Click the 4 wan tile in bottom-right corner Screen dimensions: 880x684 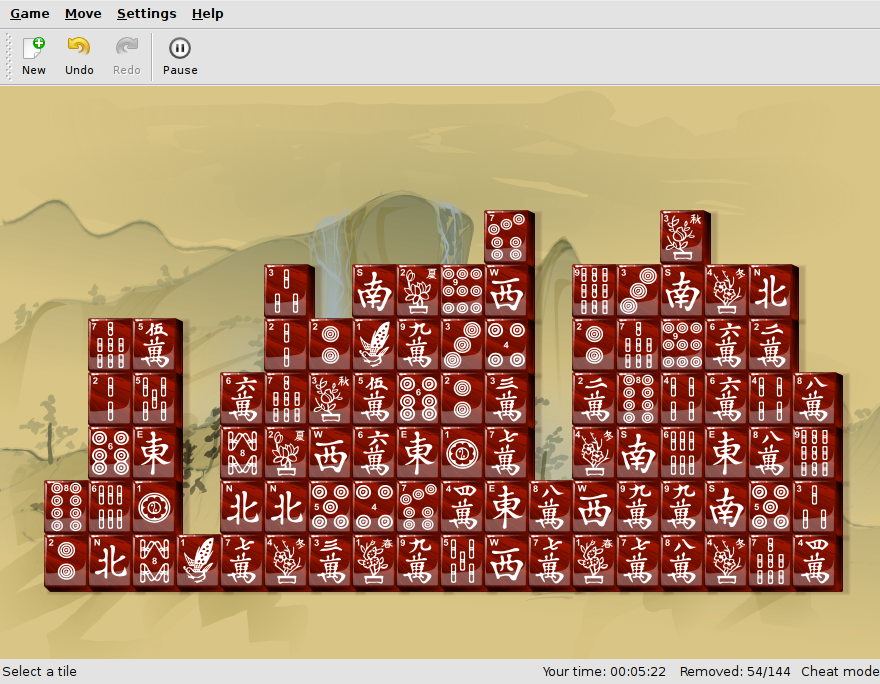816,561
